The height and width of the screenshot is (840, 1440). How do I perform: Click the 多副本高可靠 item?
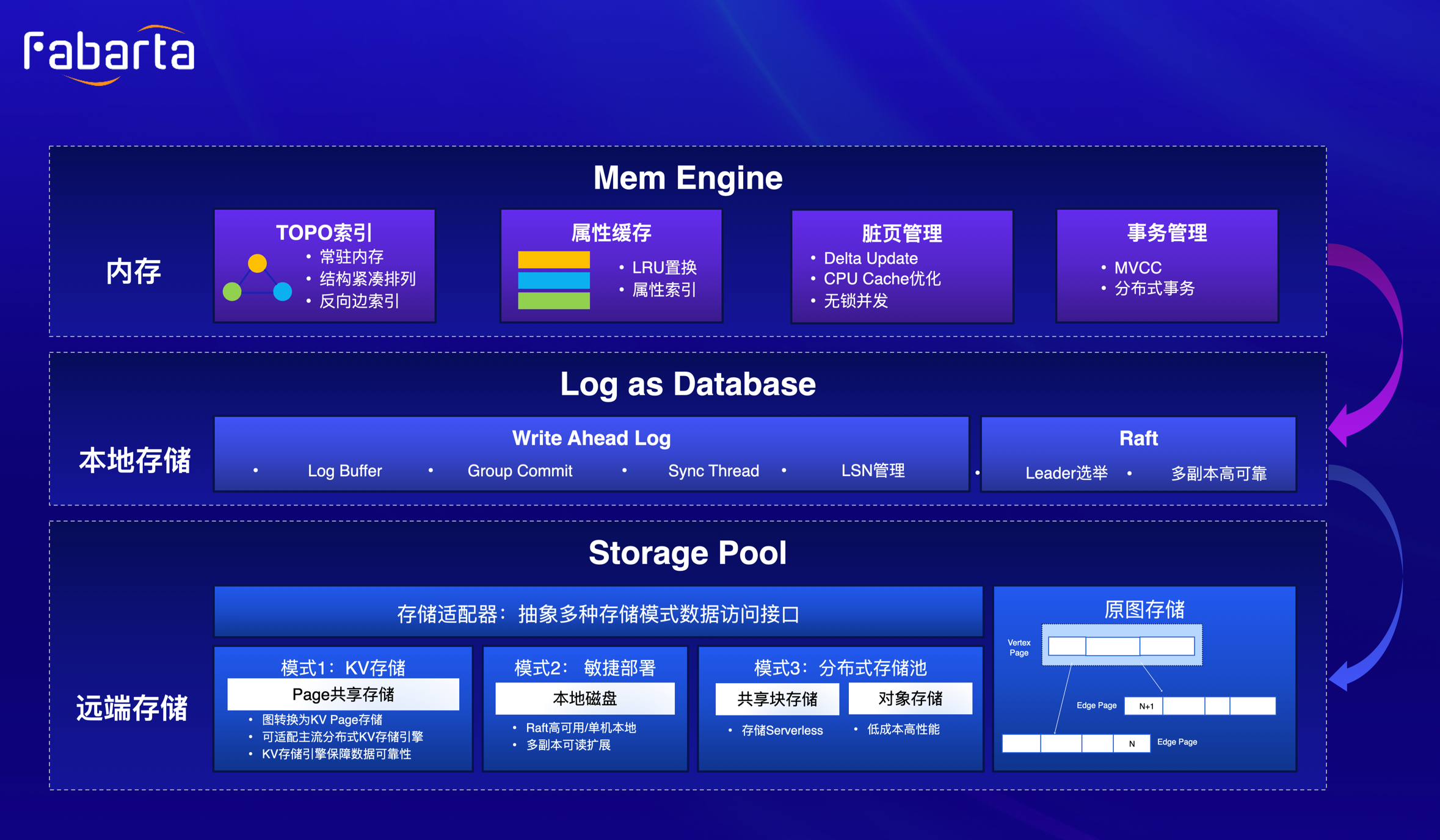point(1219,473)
